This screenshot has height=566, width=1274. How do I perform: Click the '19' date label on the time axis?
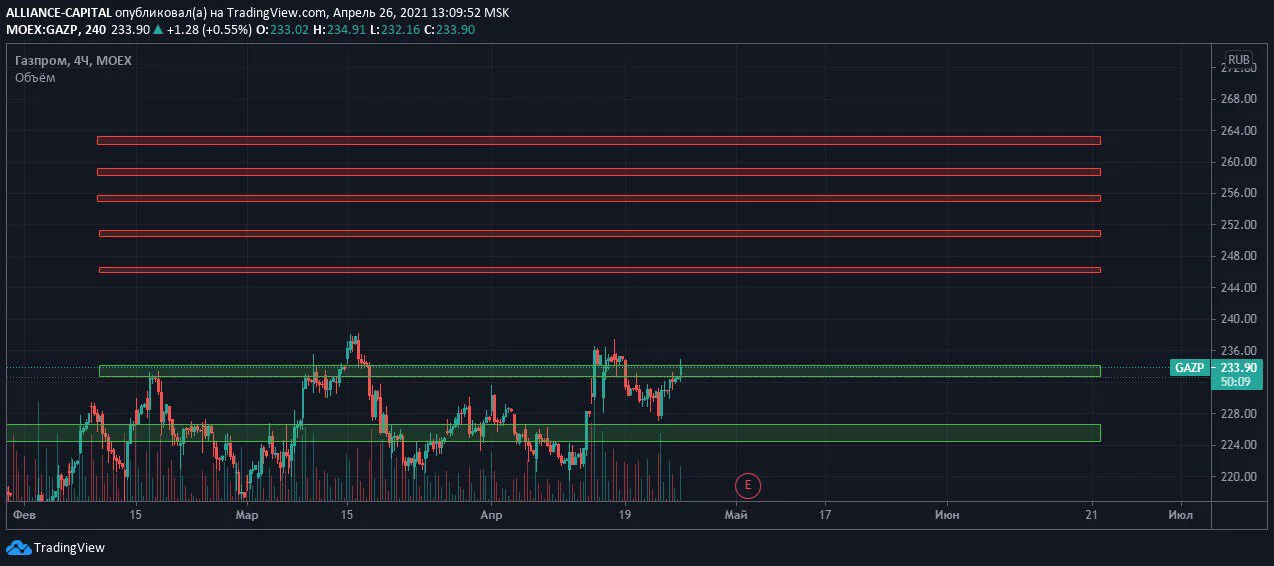(625, 516)
